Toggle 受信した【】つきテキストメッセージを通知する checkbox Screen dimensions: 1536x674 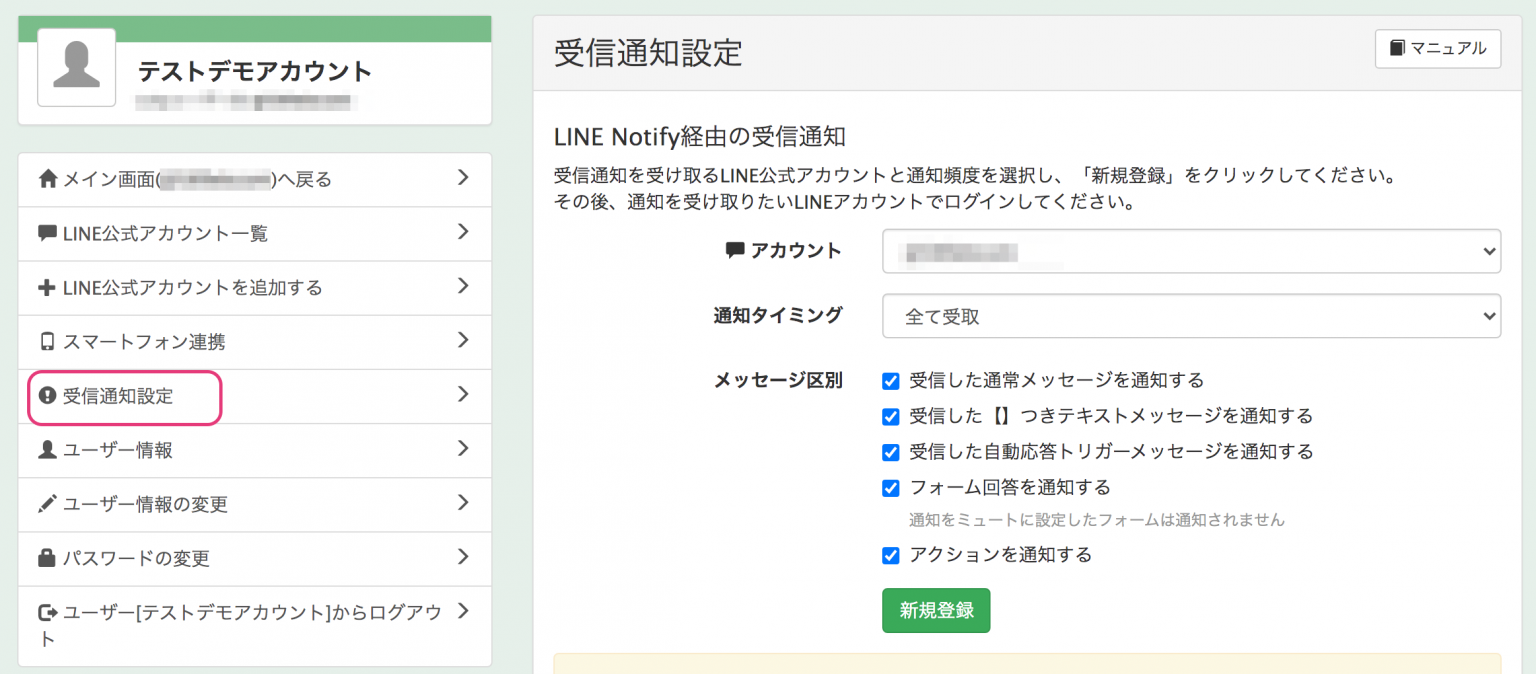click(890, 416)
